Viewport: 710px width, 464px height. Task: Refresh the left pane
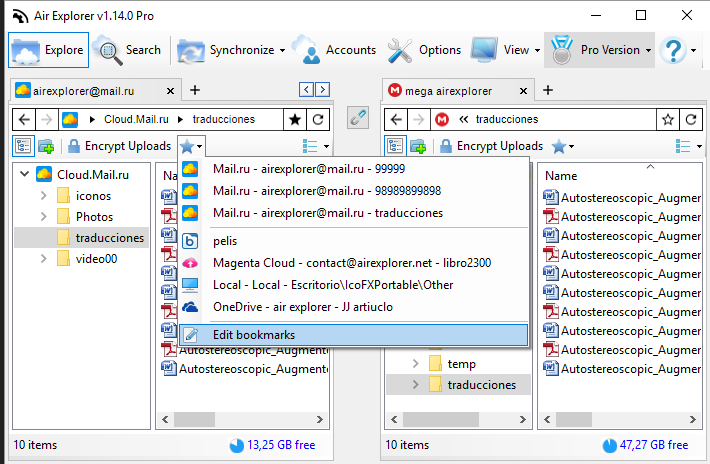click(318, 120)
